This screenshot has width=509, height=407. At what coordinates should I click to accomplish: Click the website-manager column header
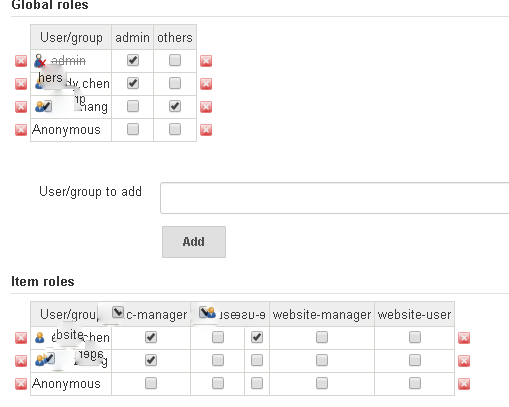click(322, 314)
